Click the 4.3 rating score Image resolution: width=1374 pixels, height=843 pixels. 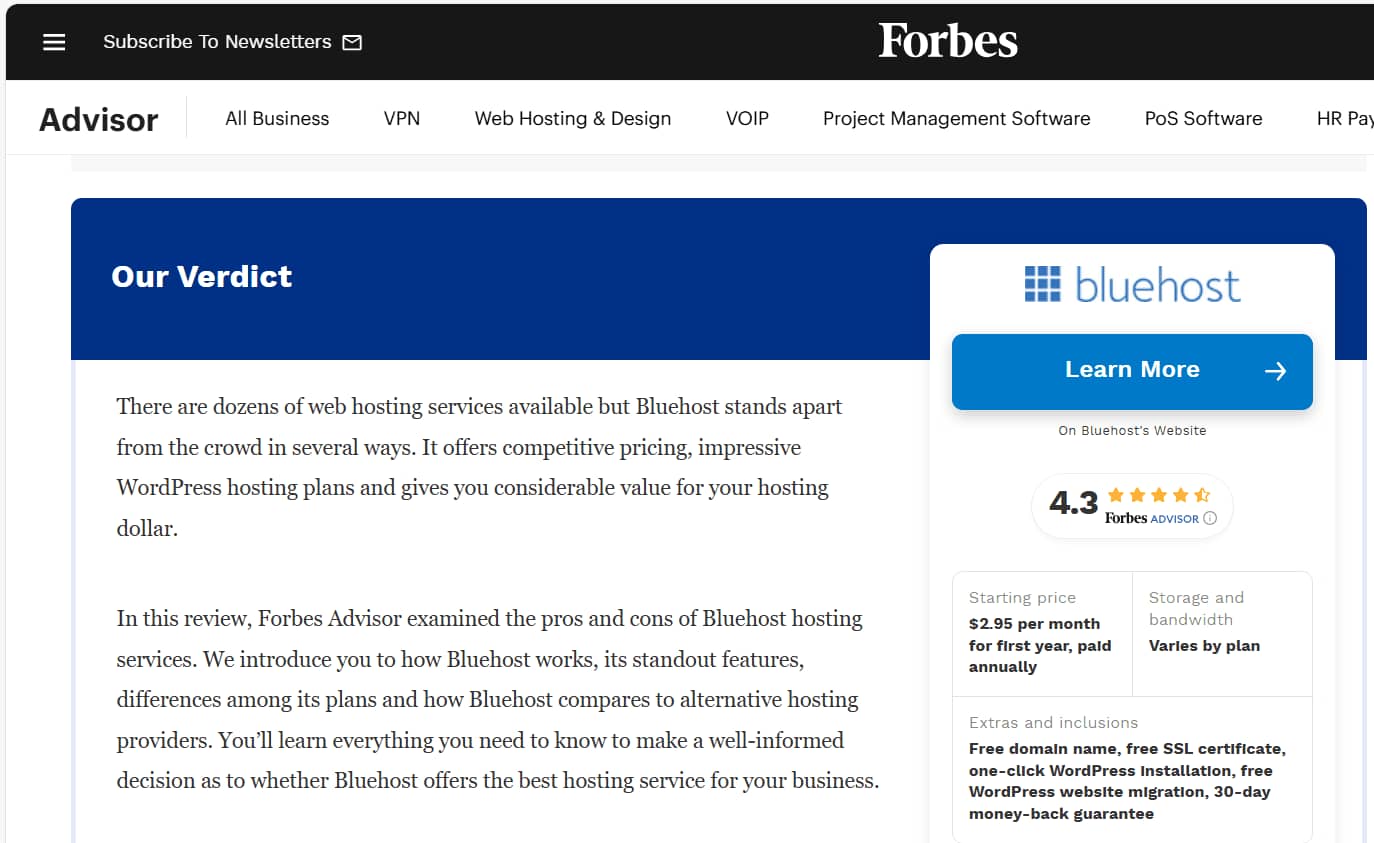[1072, 504]
